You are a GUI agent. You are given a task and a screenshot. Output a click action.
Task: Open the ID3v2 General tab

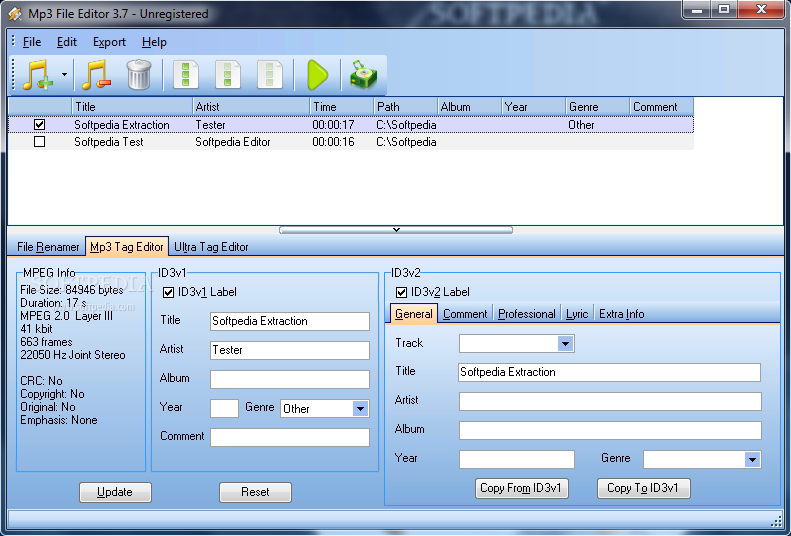(x=414, y=314)
